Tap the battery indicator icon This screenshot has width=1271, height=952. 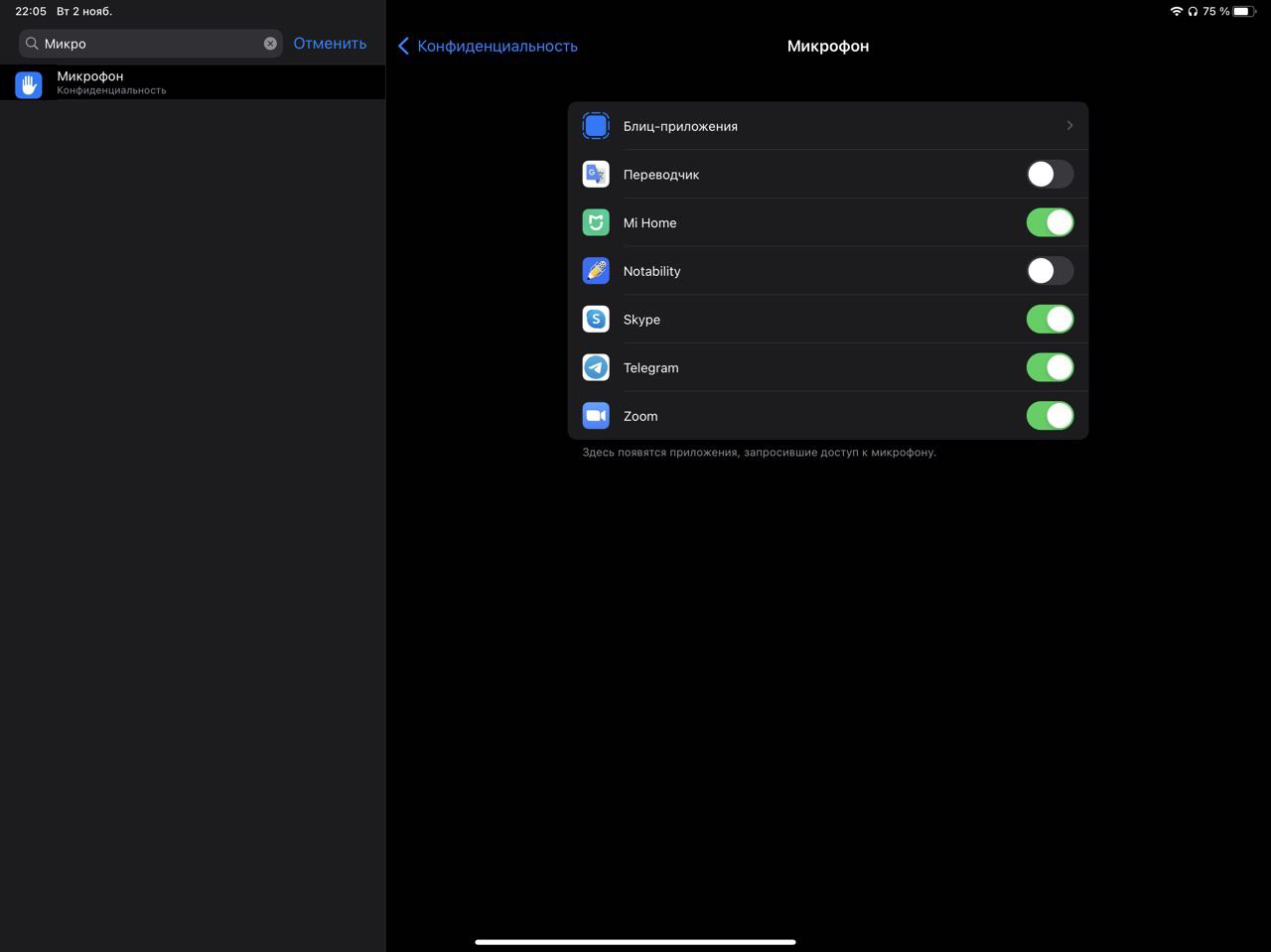[x=1243, y=11]
